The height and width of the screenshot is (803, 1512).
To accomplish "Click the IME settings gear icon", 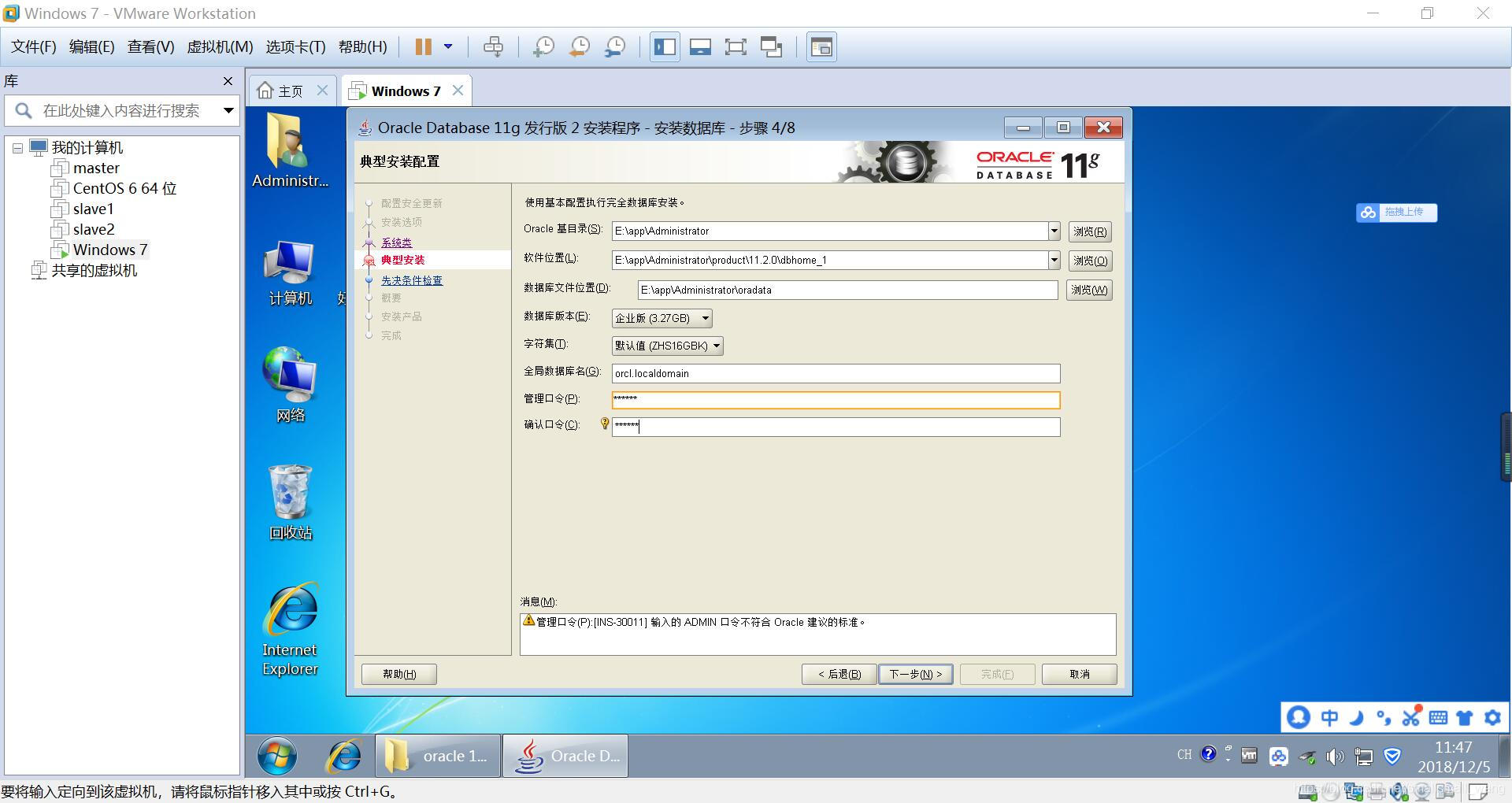I will point(1492,718).
